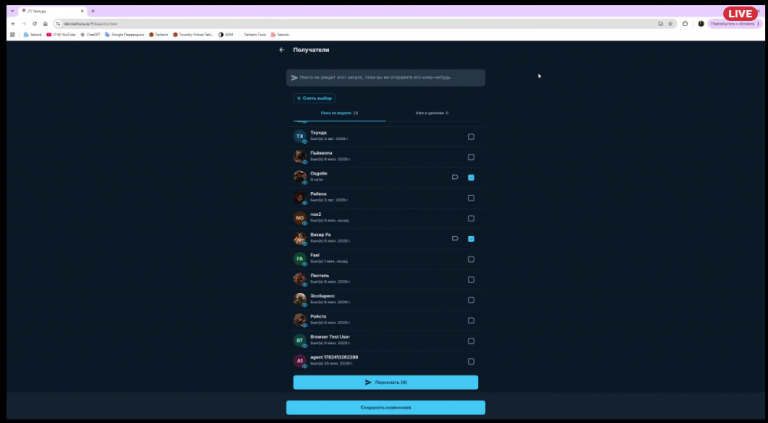Click the Снять выбор button
768x423 pixels.
click(314, 98)
